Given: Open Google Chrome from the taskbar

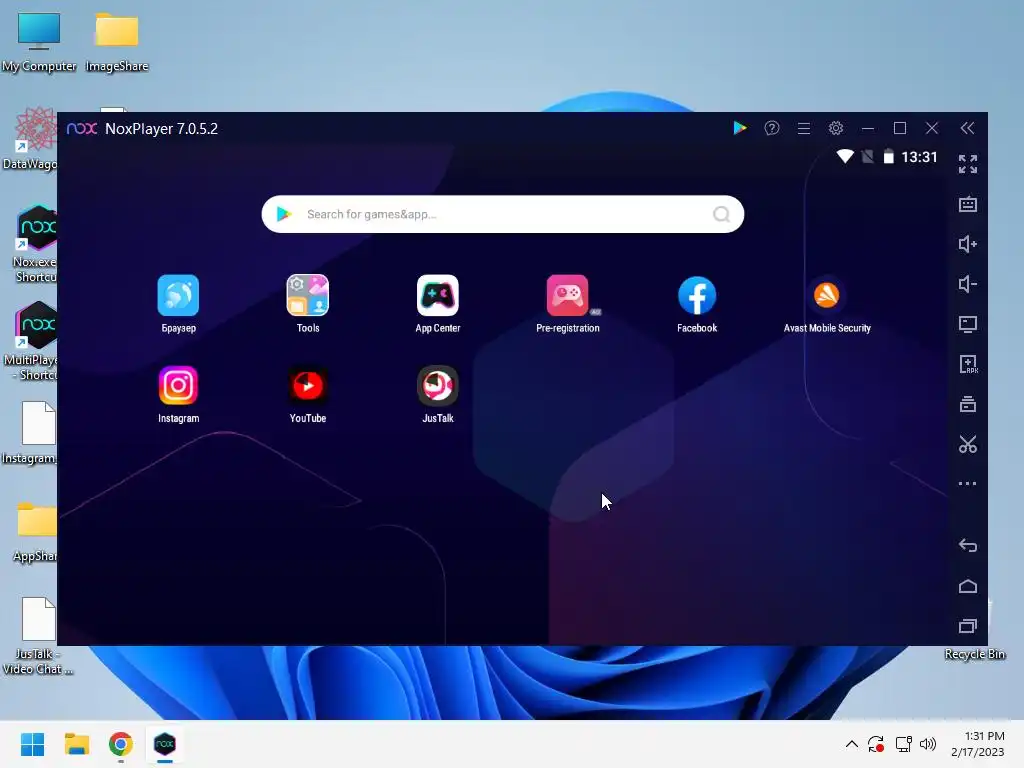Looking at the screenshot, I should (121, 744).
